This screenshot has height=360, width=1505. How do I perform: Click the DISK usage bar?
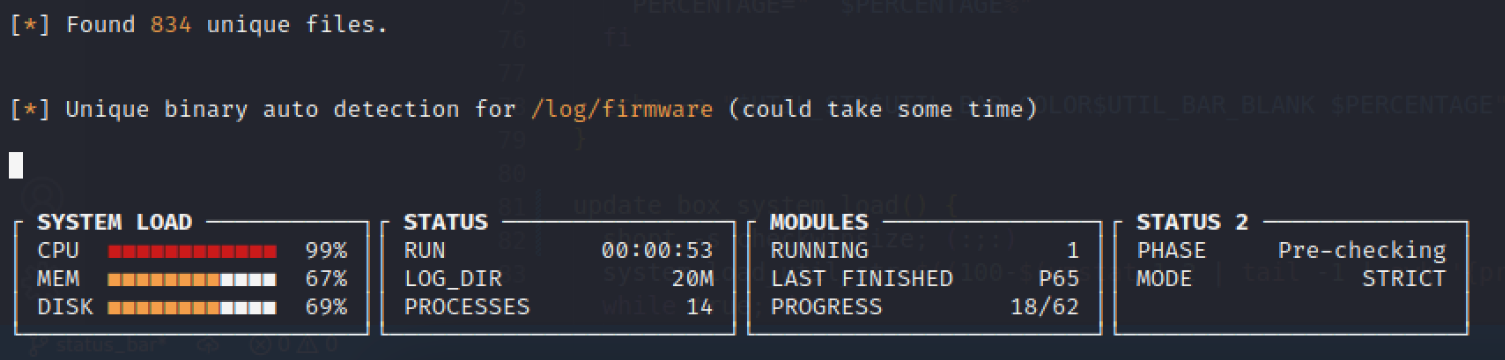point(192,307)
